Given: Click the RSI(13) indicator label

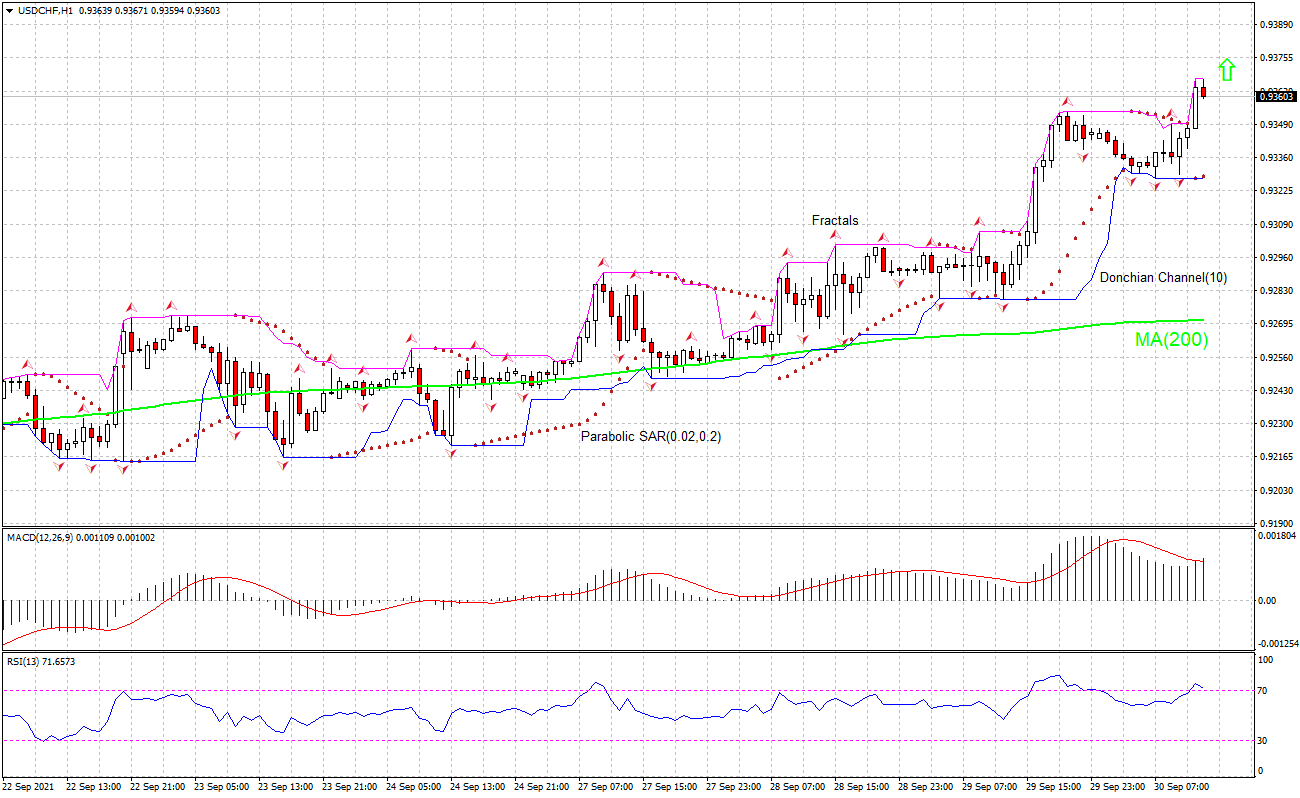Looking at the screenshot, I should 25,662.
